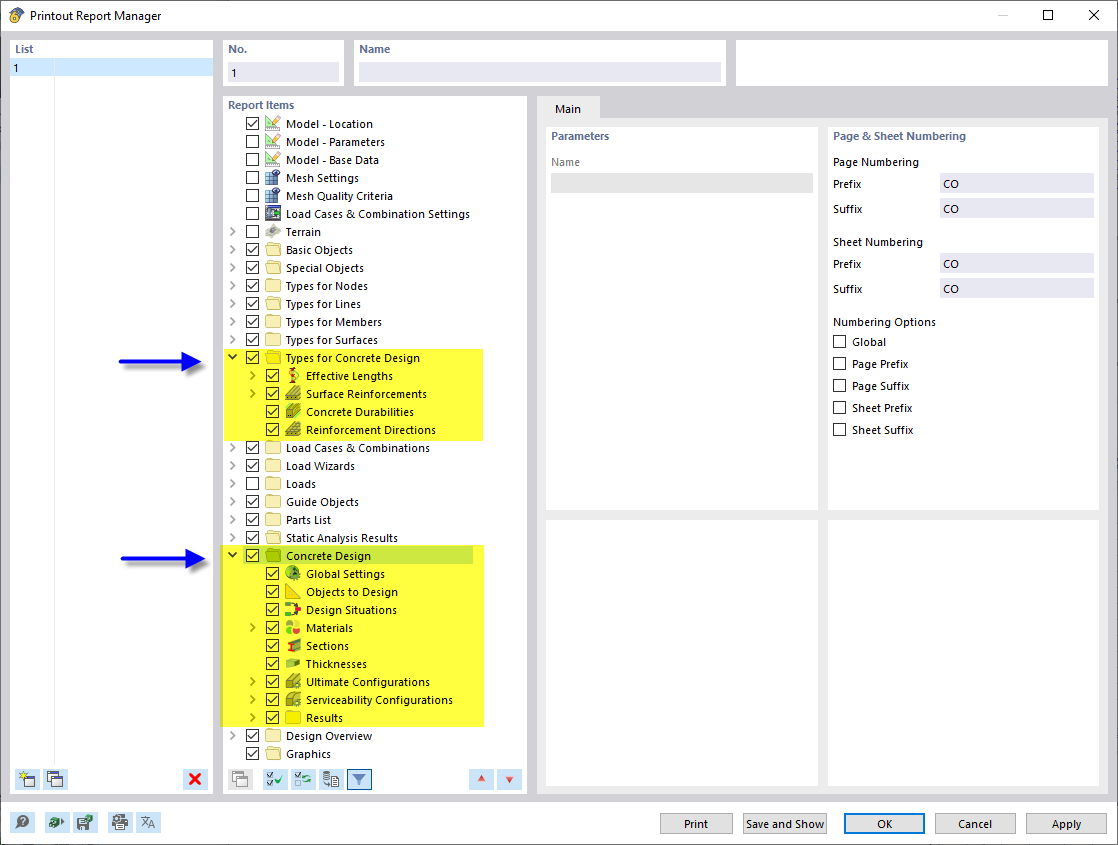The image size is (1118, 845).
Task: Activate the filter icon in Report Items toolbar
Action: pyautogui.click(x=358, y=778)
